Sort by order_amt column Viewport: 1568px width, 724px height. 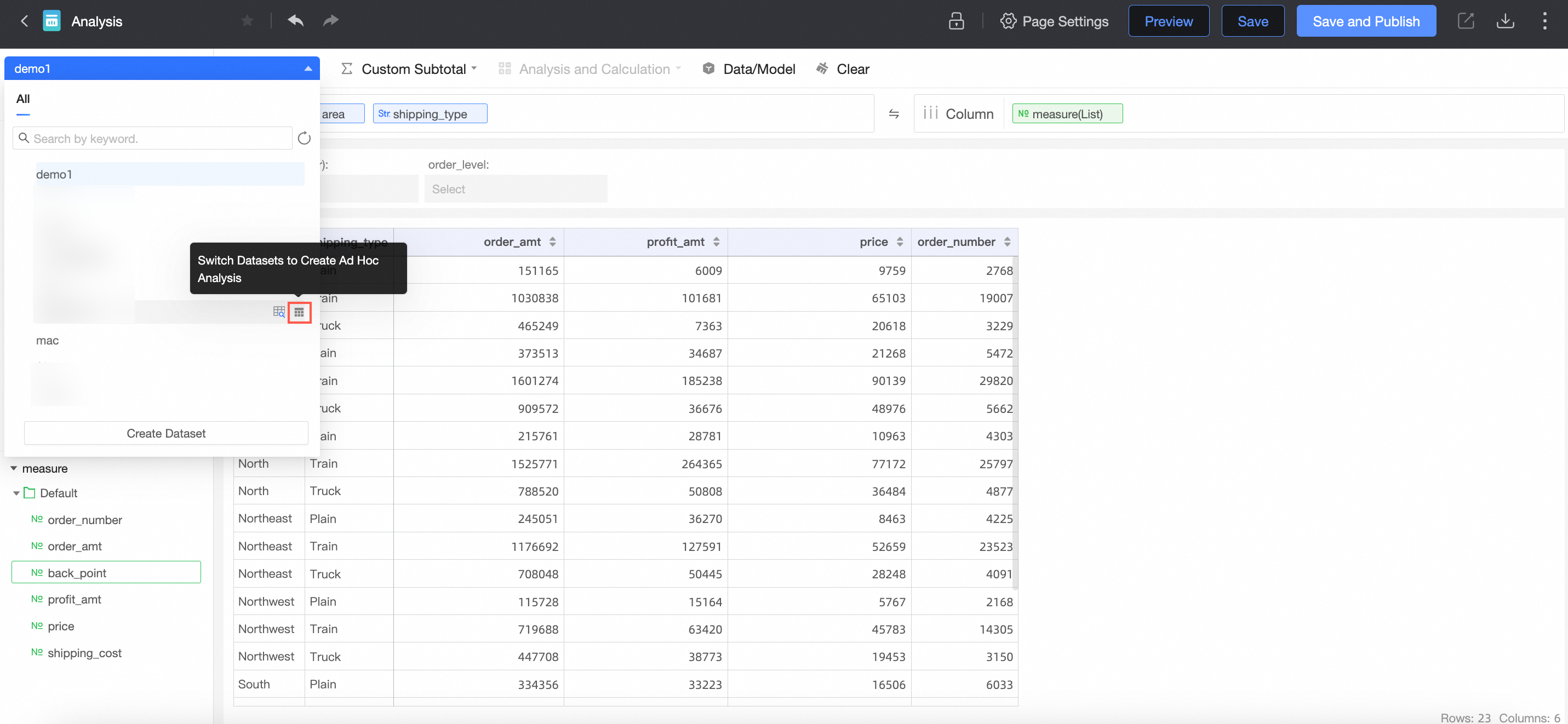(x=553, y=242)
